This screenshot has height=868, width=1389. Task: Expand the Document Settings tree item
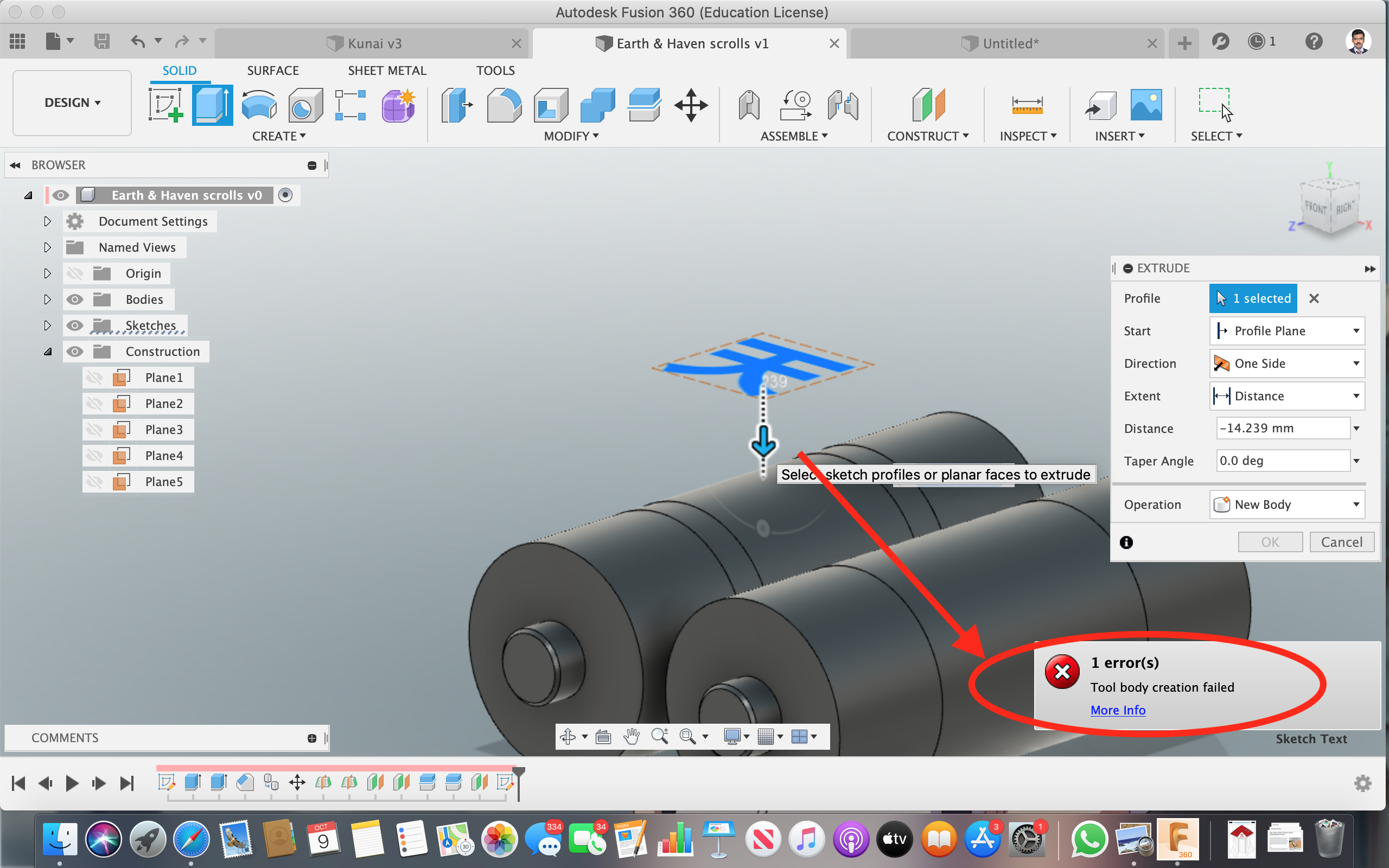tap(47, 221)
